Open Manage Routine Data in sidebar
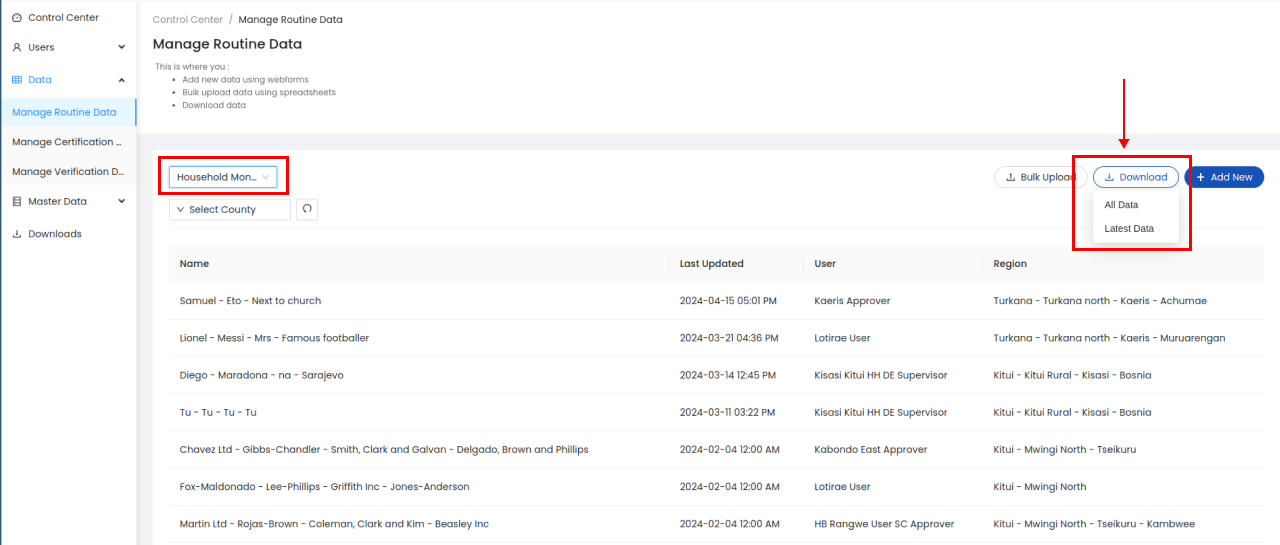 [x=68, y=113]
